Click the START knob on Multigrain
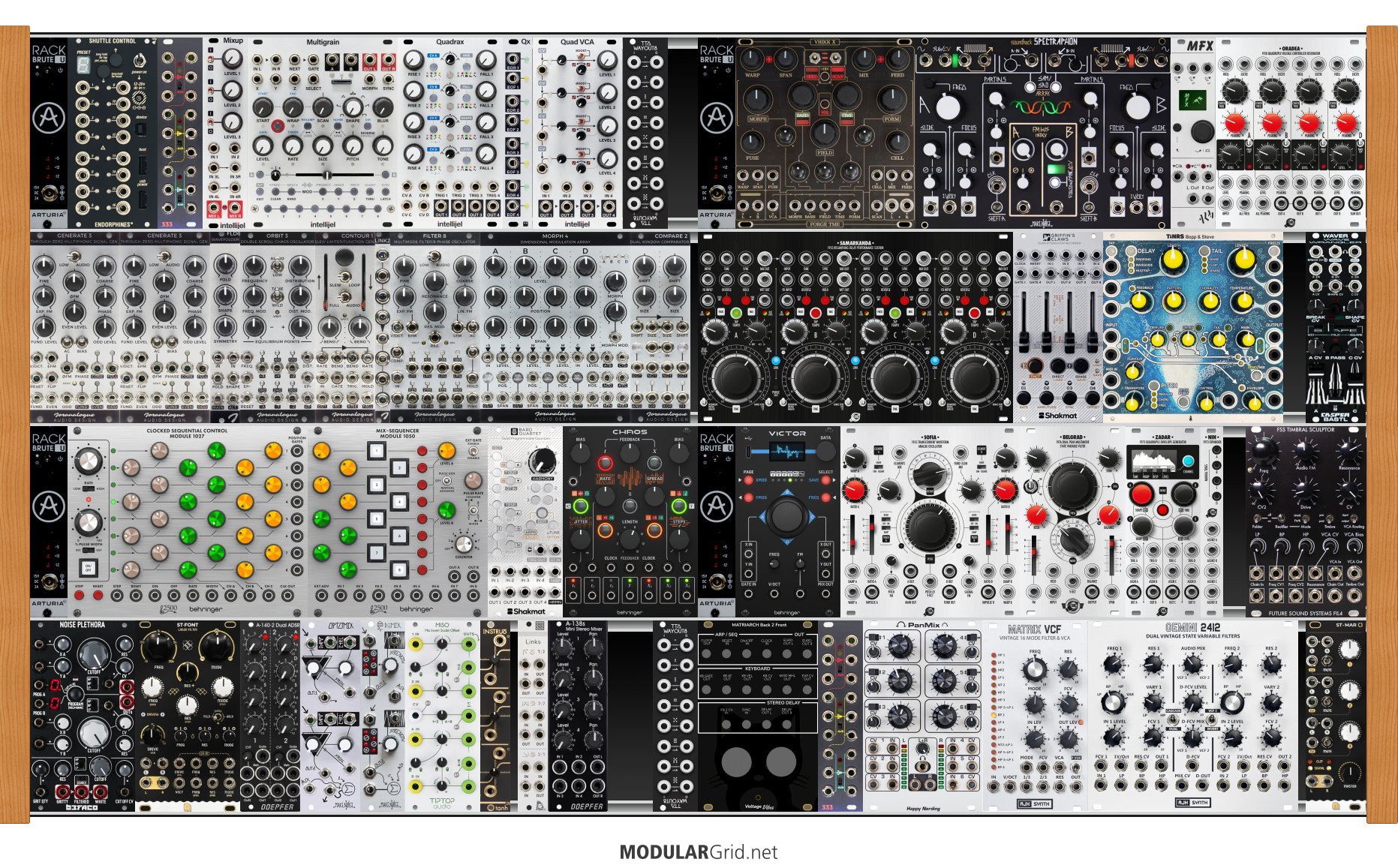The image size is (1398, 868). [263, 107]
